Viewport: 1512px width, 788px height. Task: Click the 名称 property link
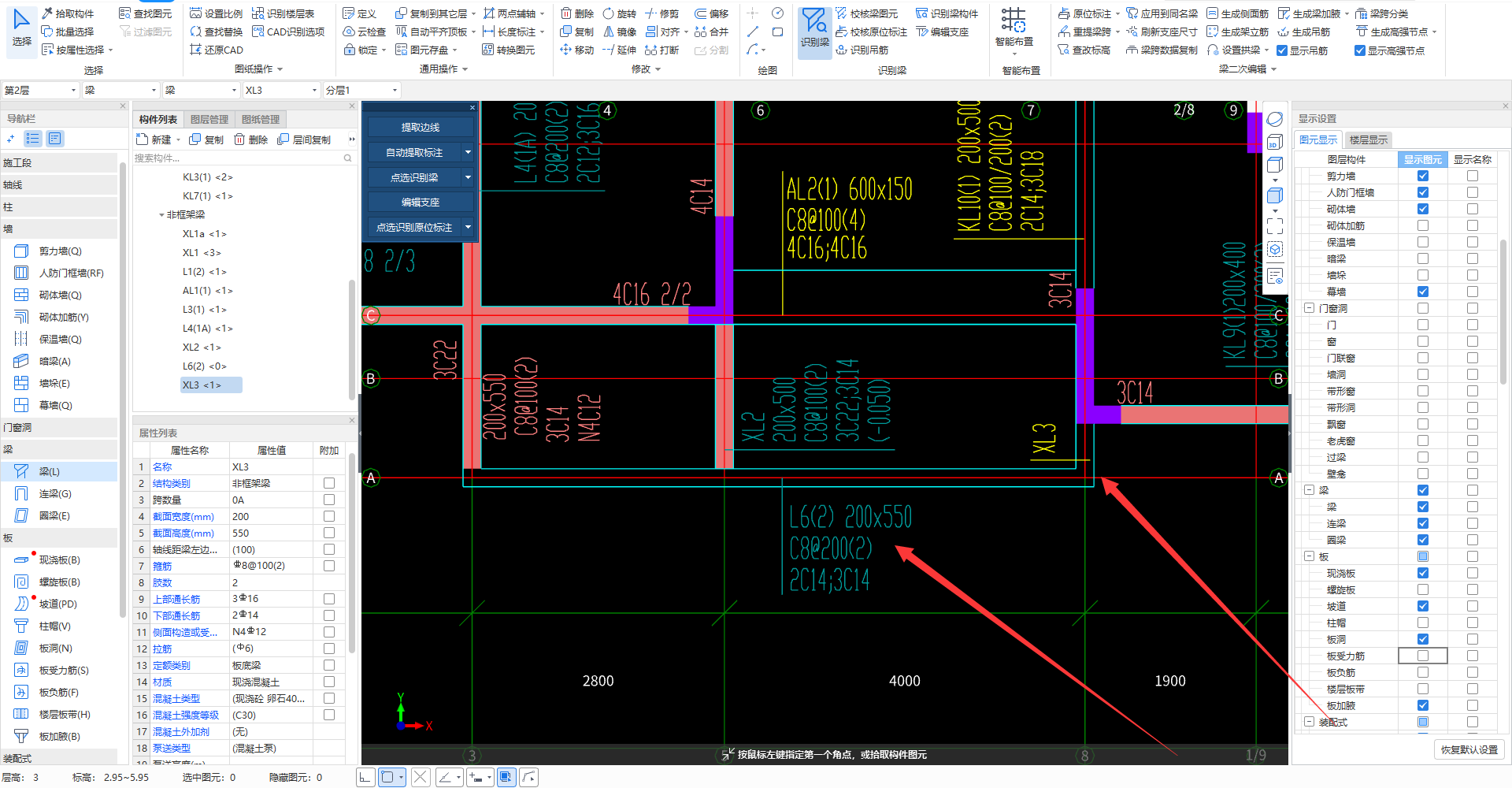(162, 466)
